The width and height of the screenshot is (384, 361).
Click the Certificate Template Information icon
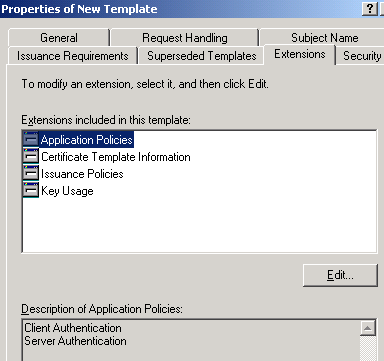point(31,156)
